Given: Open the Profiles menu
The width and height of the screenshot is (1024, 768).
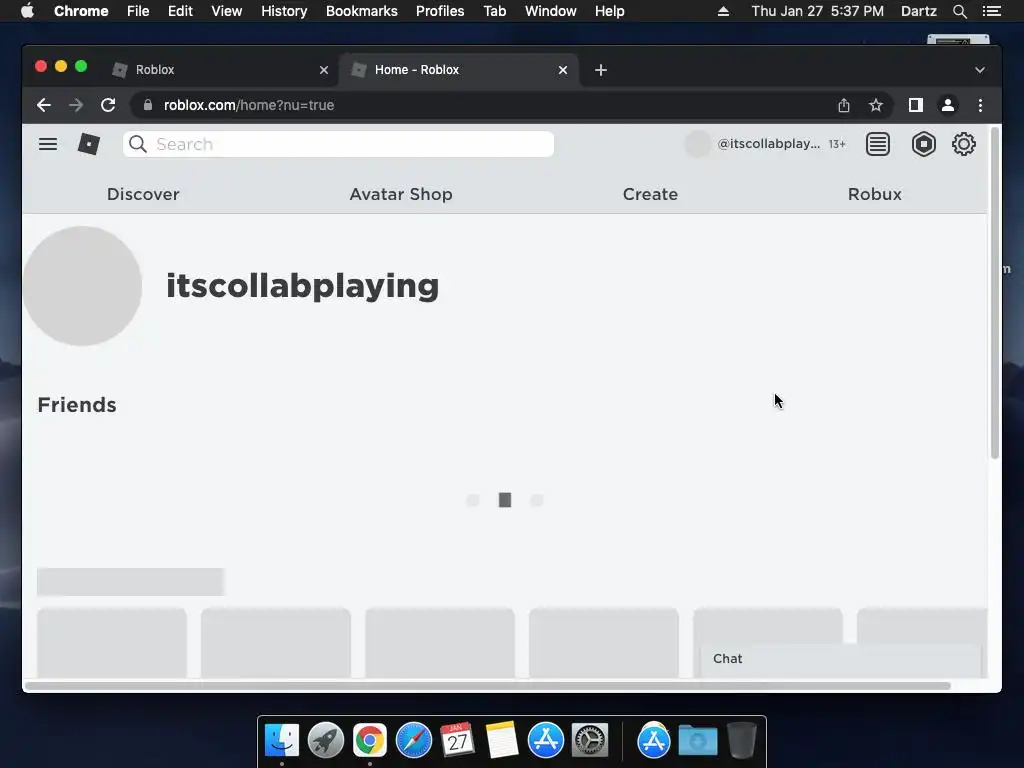Looking at the screenshot, I should [440, 11].
